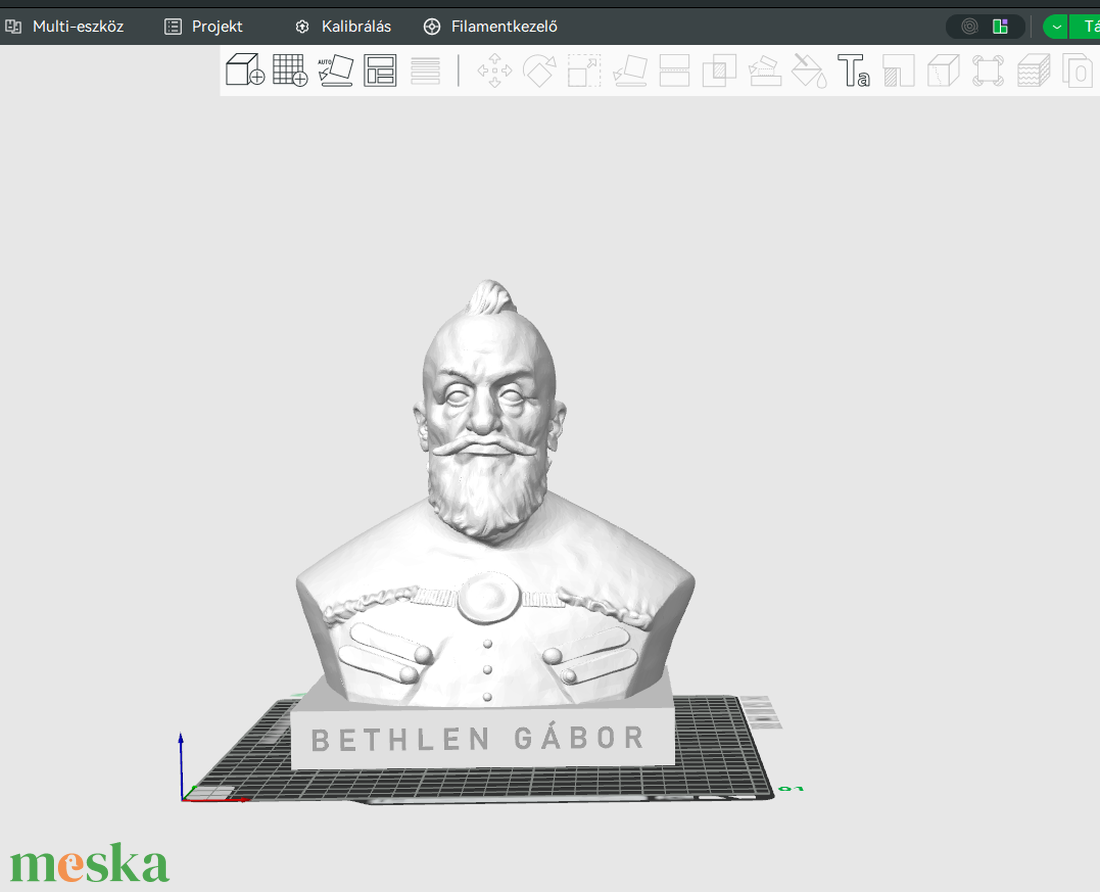Add a new plate with the grid-plus icon
This screenshot has height=892, width=1100.
pyautogui.click(x=290, y=70)
